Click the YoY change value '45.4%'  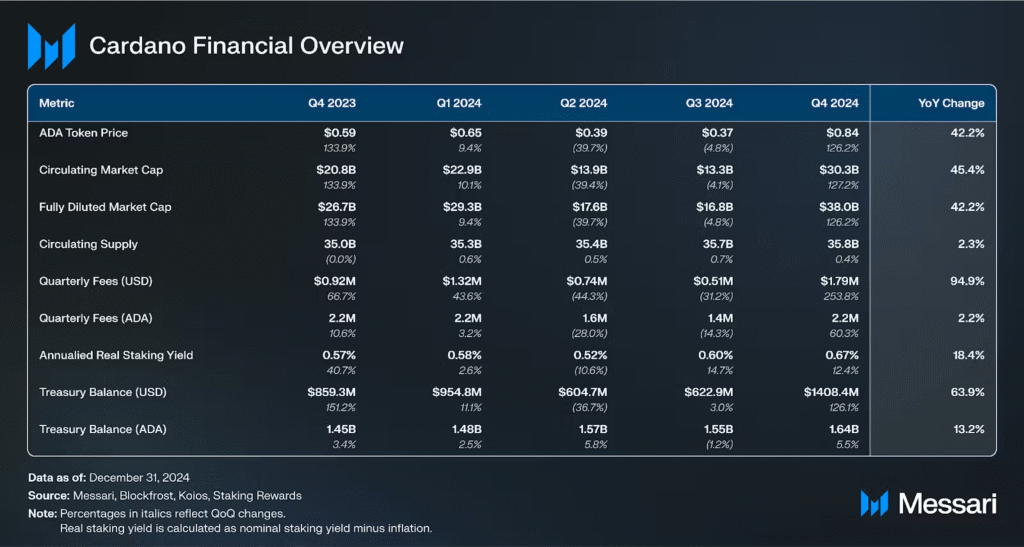tap(968, 170)
